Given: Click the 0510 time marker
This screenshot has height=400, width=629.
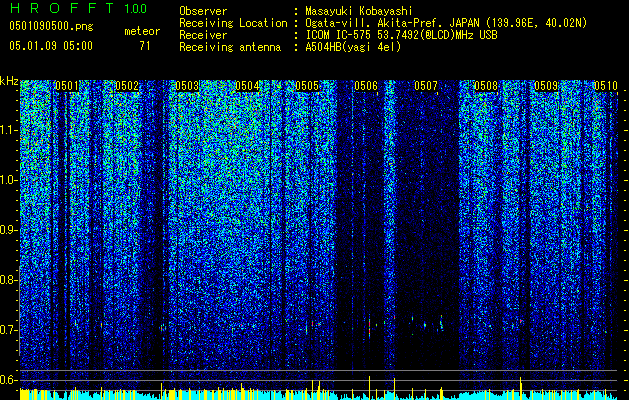Looking at the screenshot, I should [x=606, y=86].
